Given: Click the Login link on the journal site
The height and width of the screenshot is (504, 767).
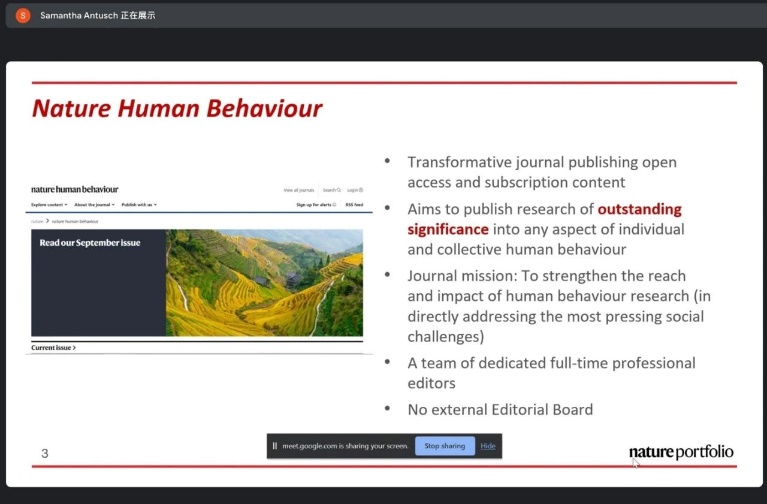Looking at the screenshot, I should [x=355, y=190].
